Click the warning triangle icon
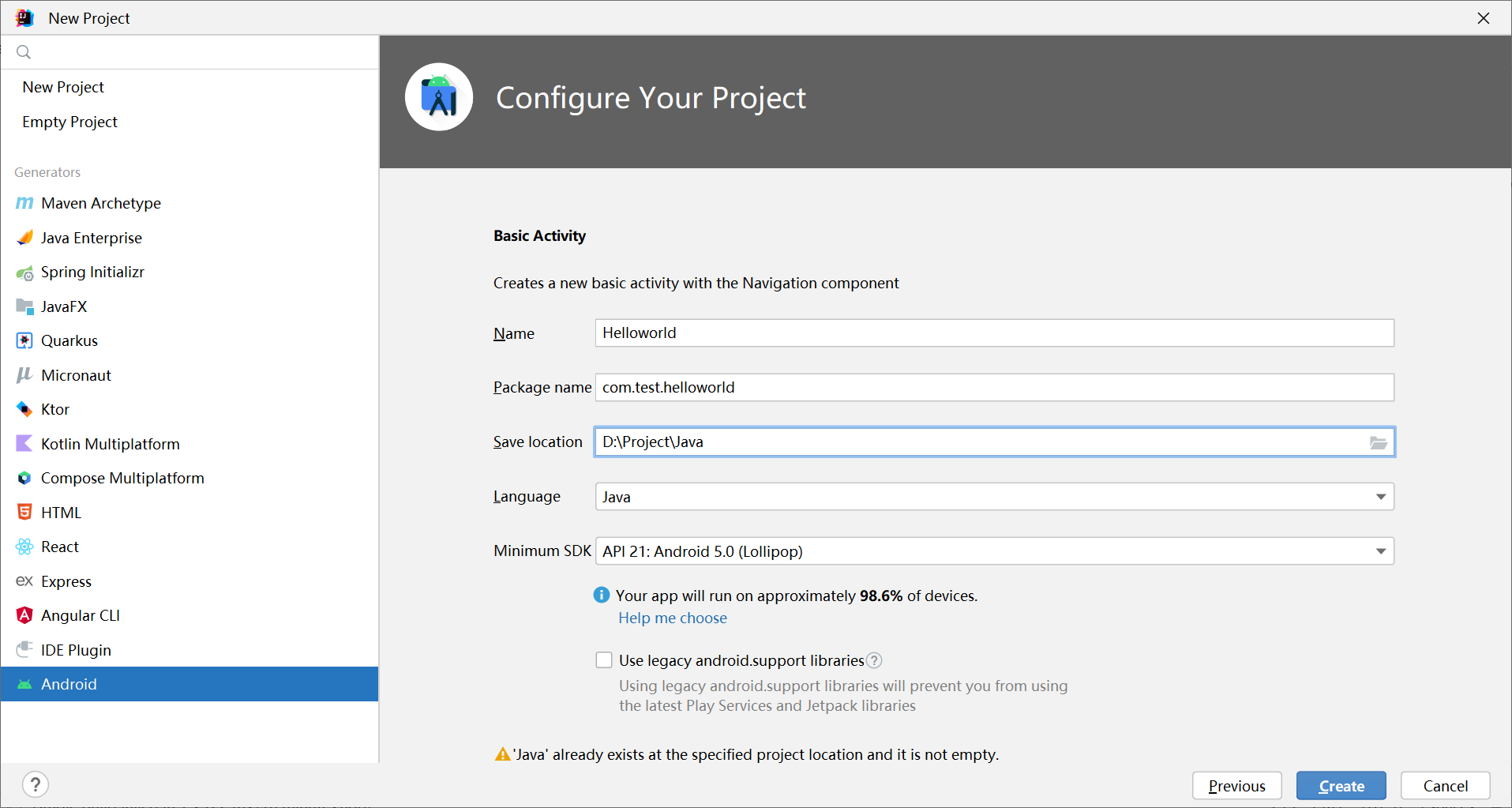 [502, 754]
